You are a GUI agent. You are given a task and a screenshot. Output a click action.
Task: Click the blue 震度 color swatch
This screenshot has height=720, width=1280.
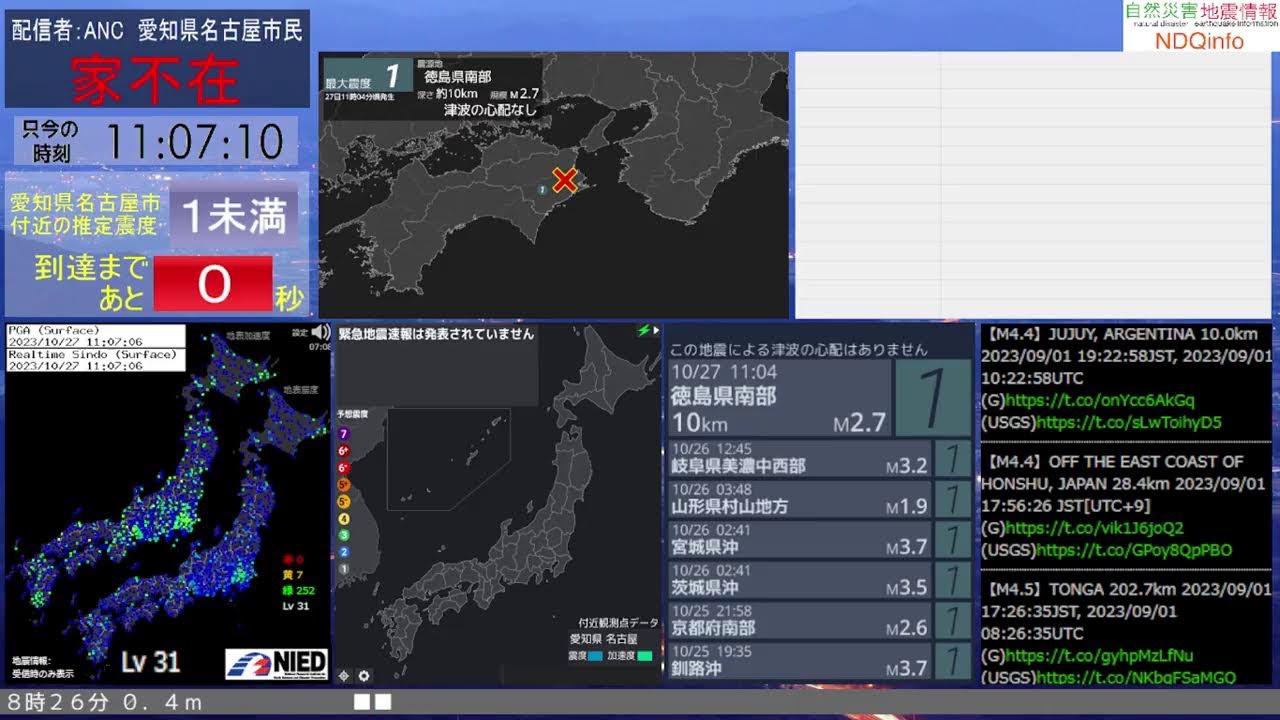point(596,656)
